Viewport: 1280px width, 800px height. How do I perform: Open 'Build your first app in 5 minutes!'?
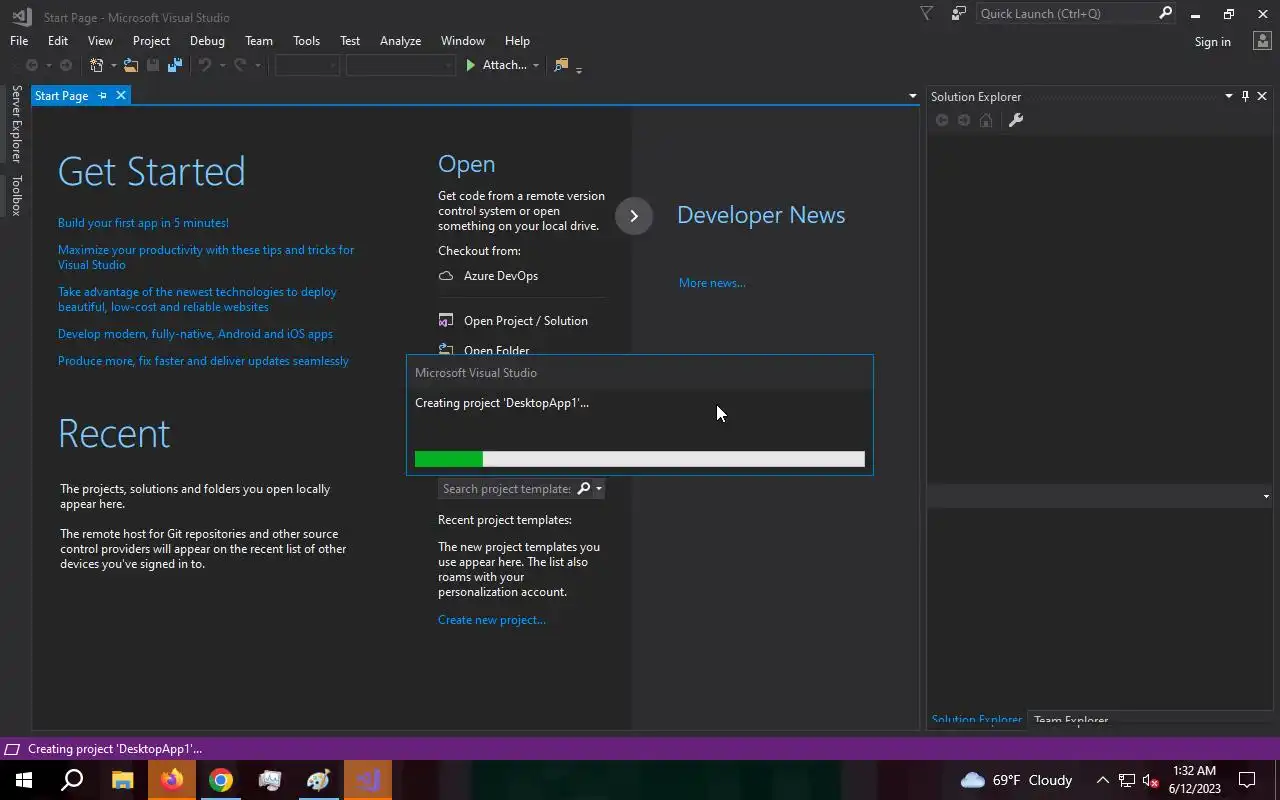coord(143,223)
